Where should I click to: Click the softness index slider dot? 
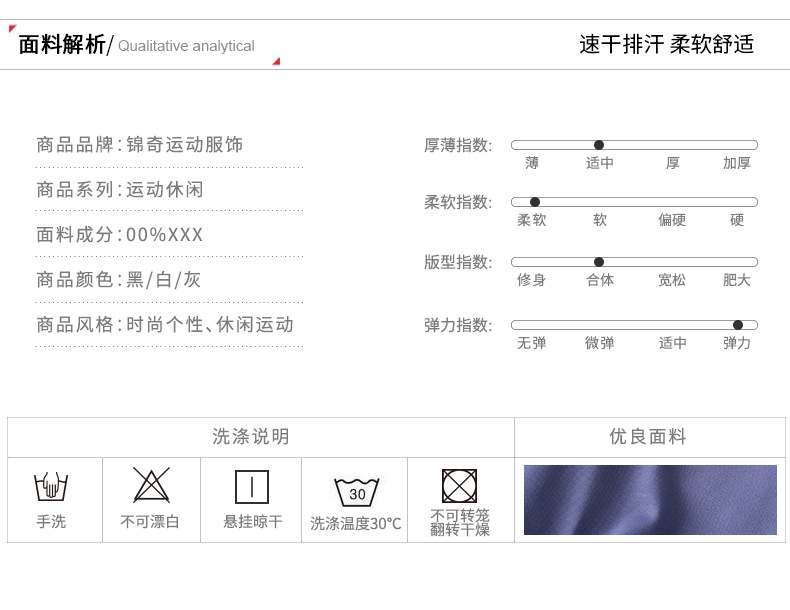535,202
